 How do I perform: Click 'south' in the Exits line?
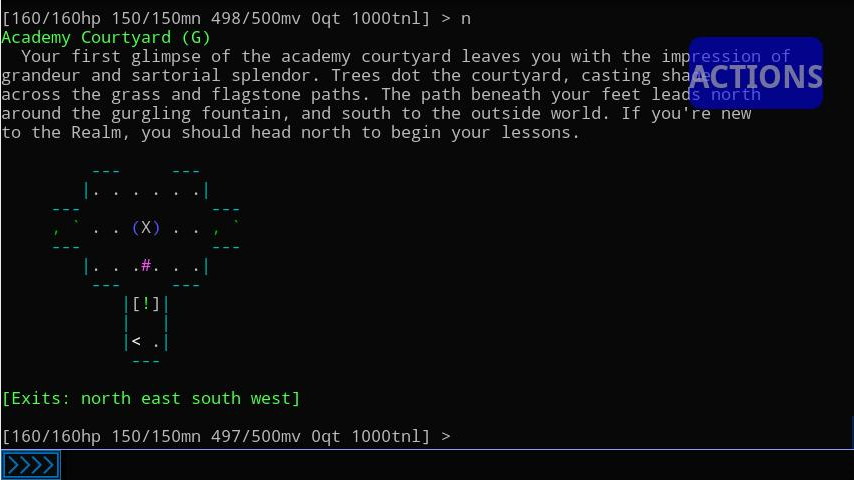(216, 398)
